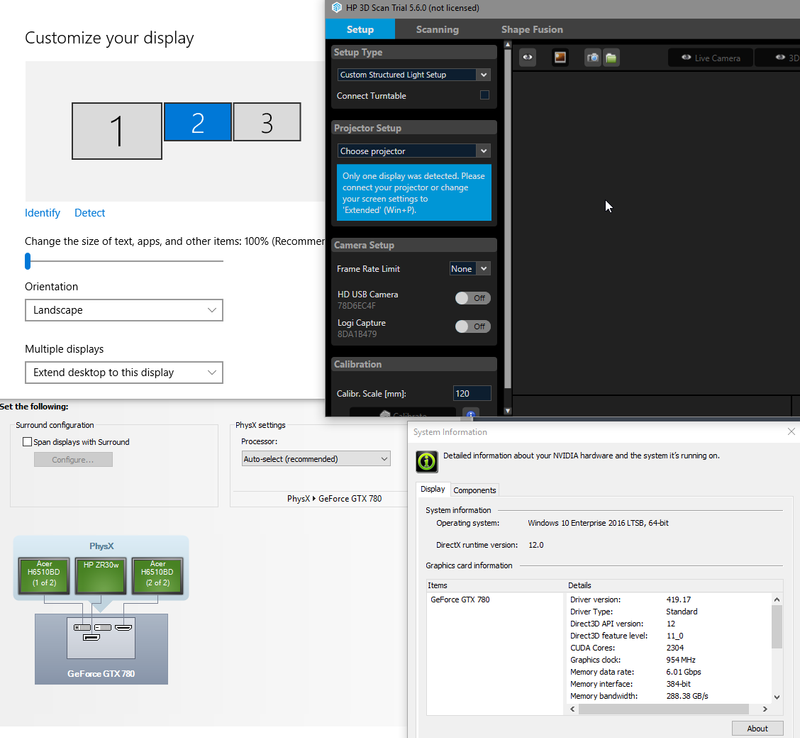The image size is (800, 738).
Task: Open the Frame Rate Limit dropdown
Action: pos(469,268)
